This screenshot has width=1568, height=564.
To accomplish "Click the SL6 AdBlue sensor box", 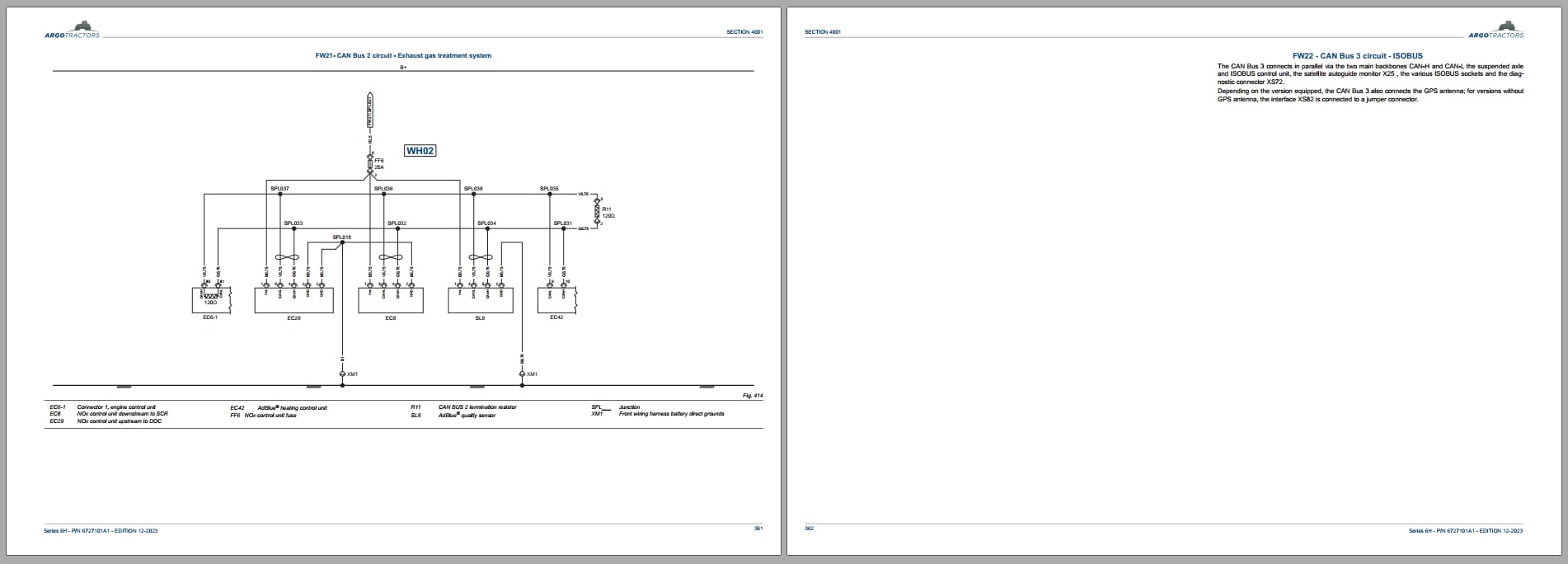I will [480, 300].
